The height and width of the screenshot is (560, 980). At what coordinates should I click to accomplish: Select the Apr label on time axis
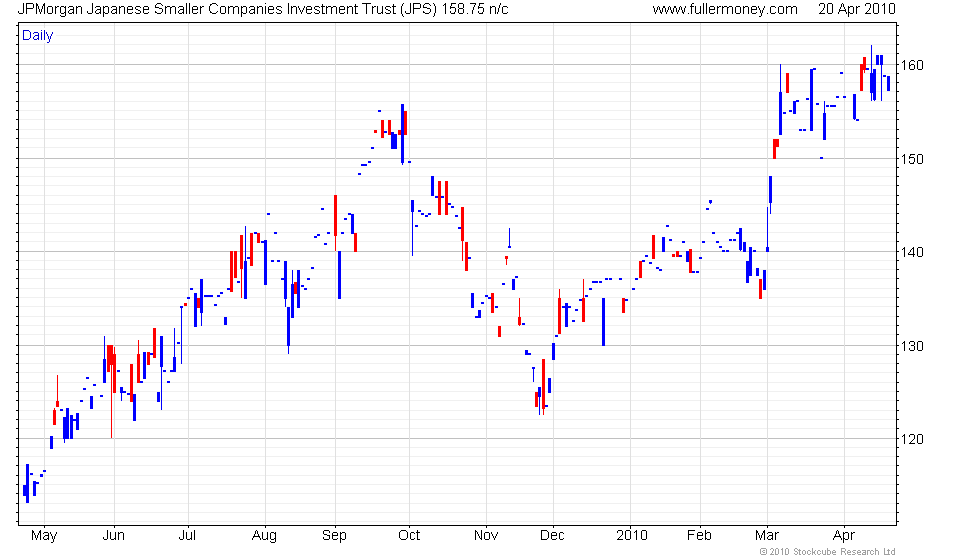(x=844, y=536)
